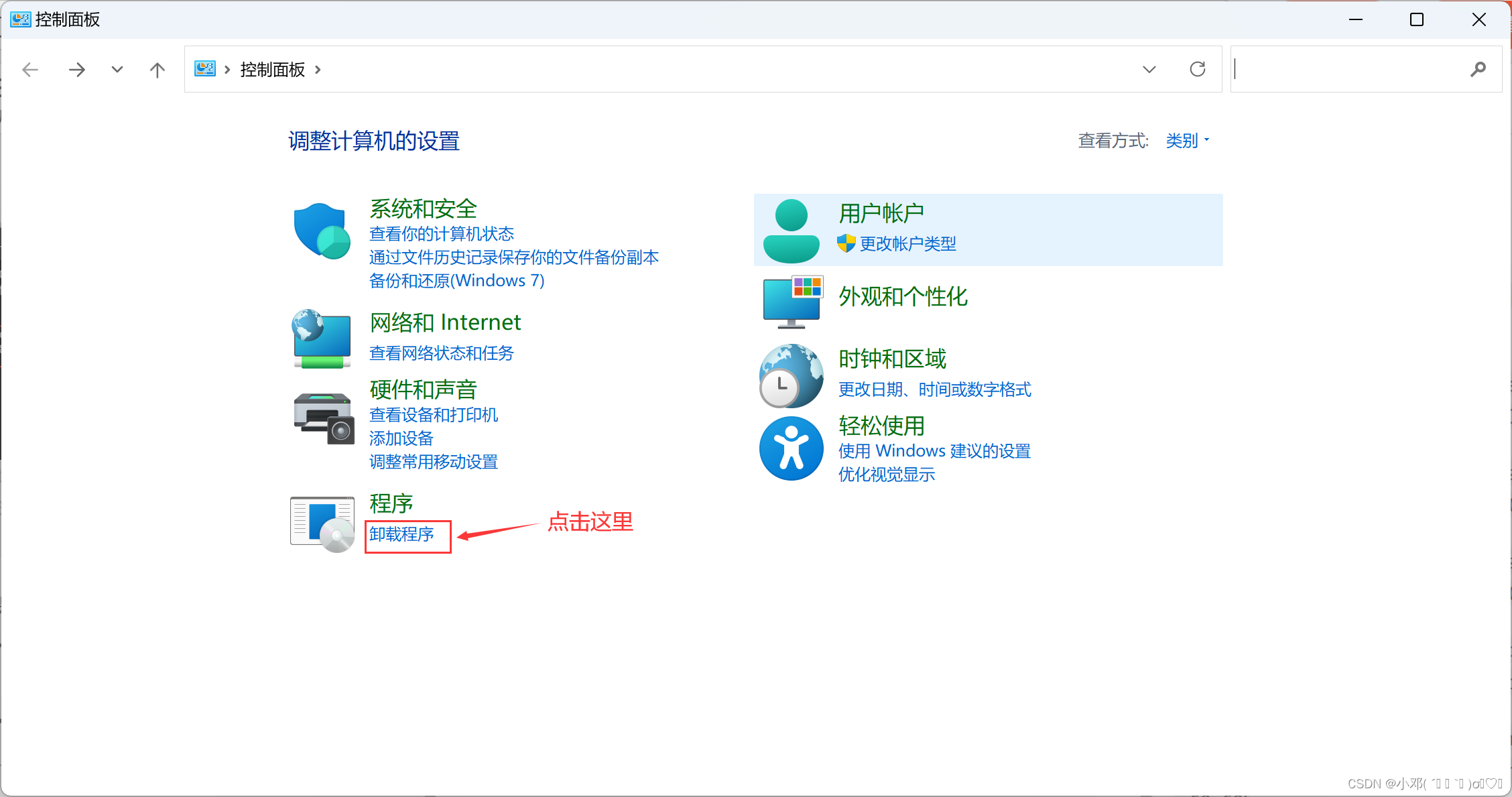
Task: Open the 类别 view mode dropdown
Action: pos(1188,140)
